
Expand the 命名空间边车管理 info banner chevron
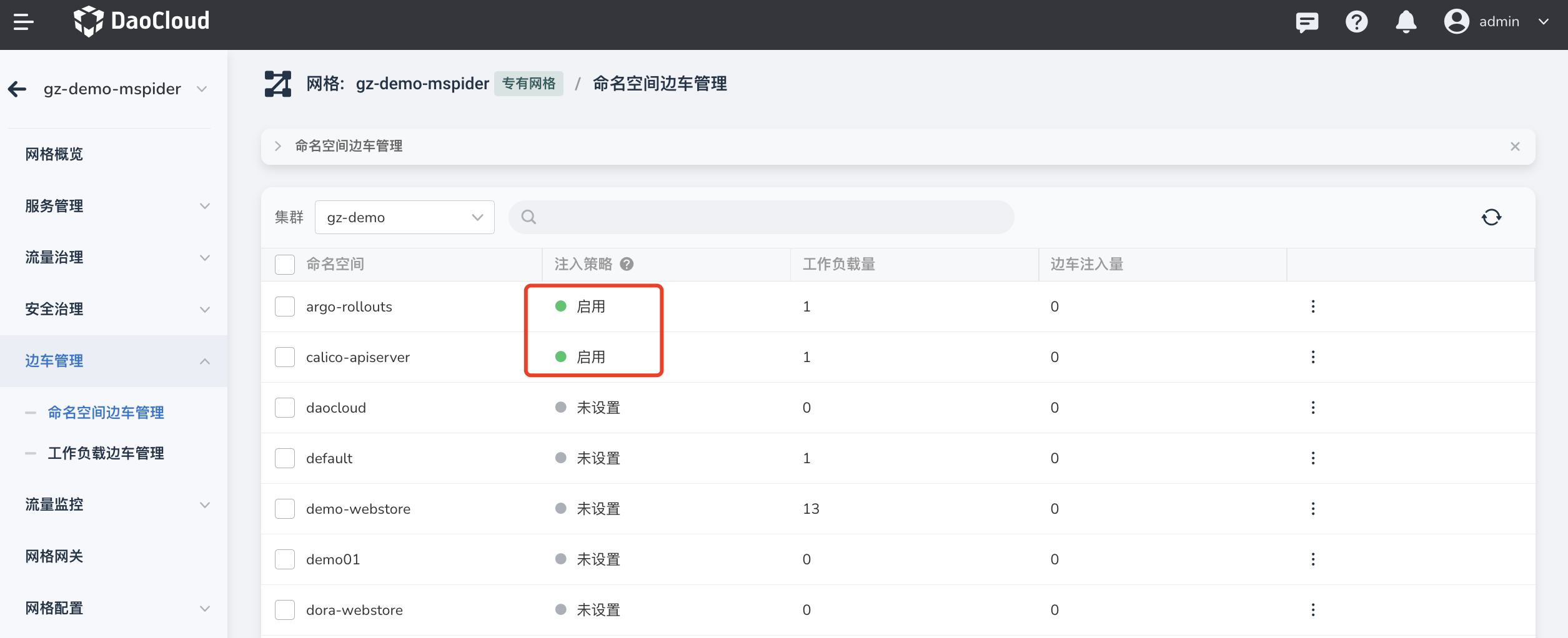tap(278, 146)
